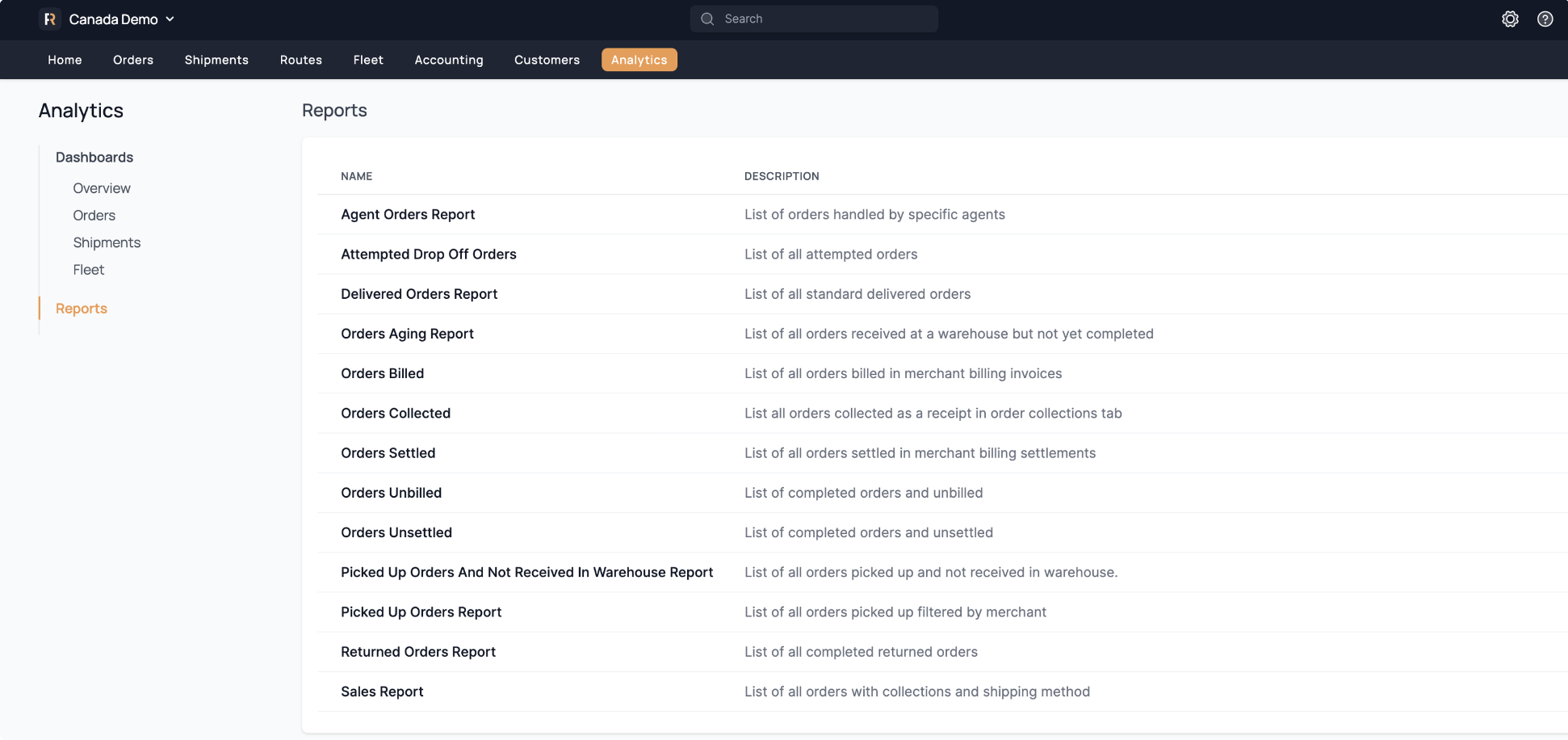1568x740 pixels.
Task: Click the R company logo icon
Action: [50, 19]
